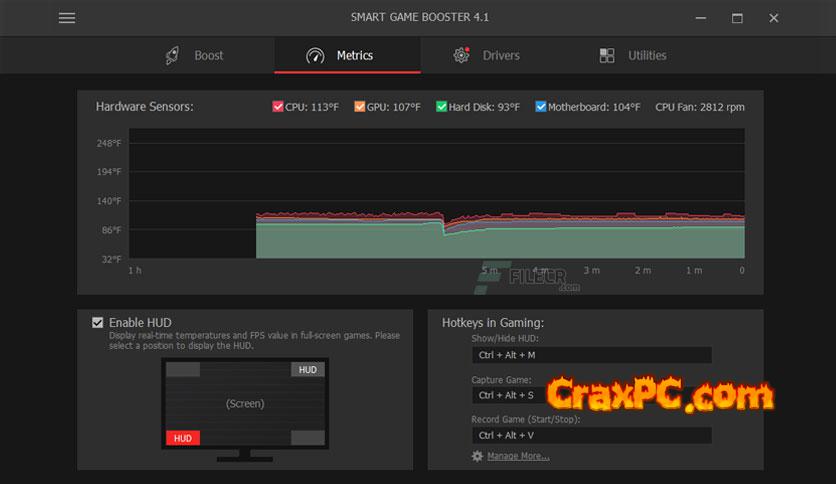Select bottom-left red HUD position

tap(183, 438)
